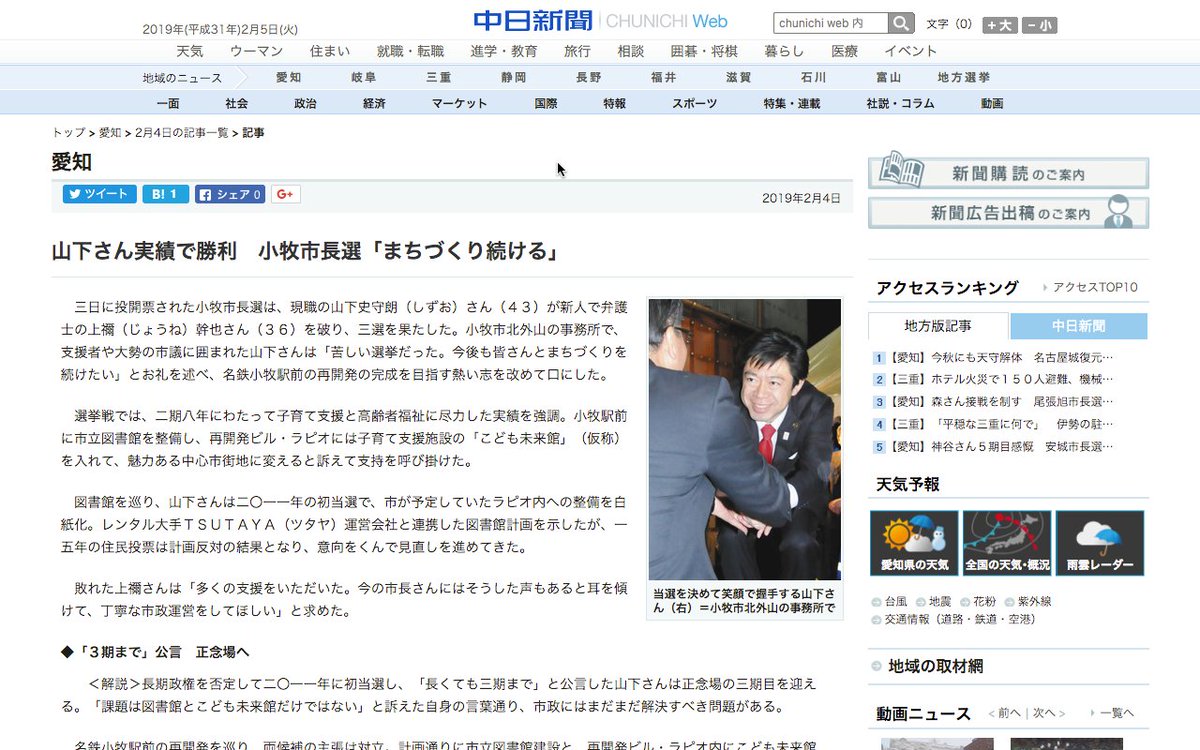Viewport: 1200px width, 750px height.
Task: Go to 一面 section
Action: (x=168, y=103)
